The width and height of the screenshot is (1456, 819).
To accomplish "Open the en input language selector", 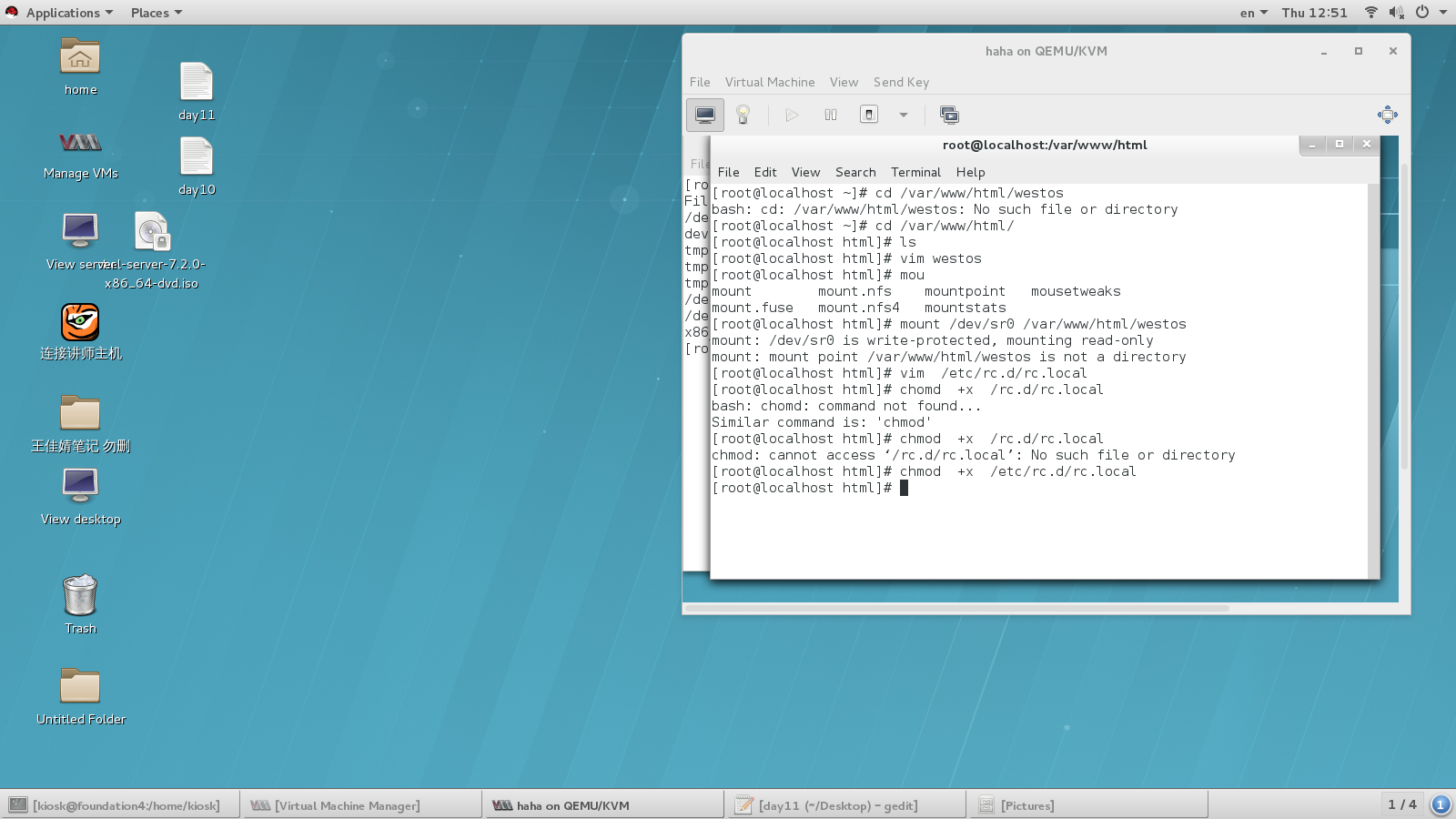I will coord(1253,13).
